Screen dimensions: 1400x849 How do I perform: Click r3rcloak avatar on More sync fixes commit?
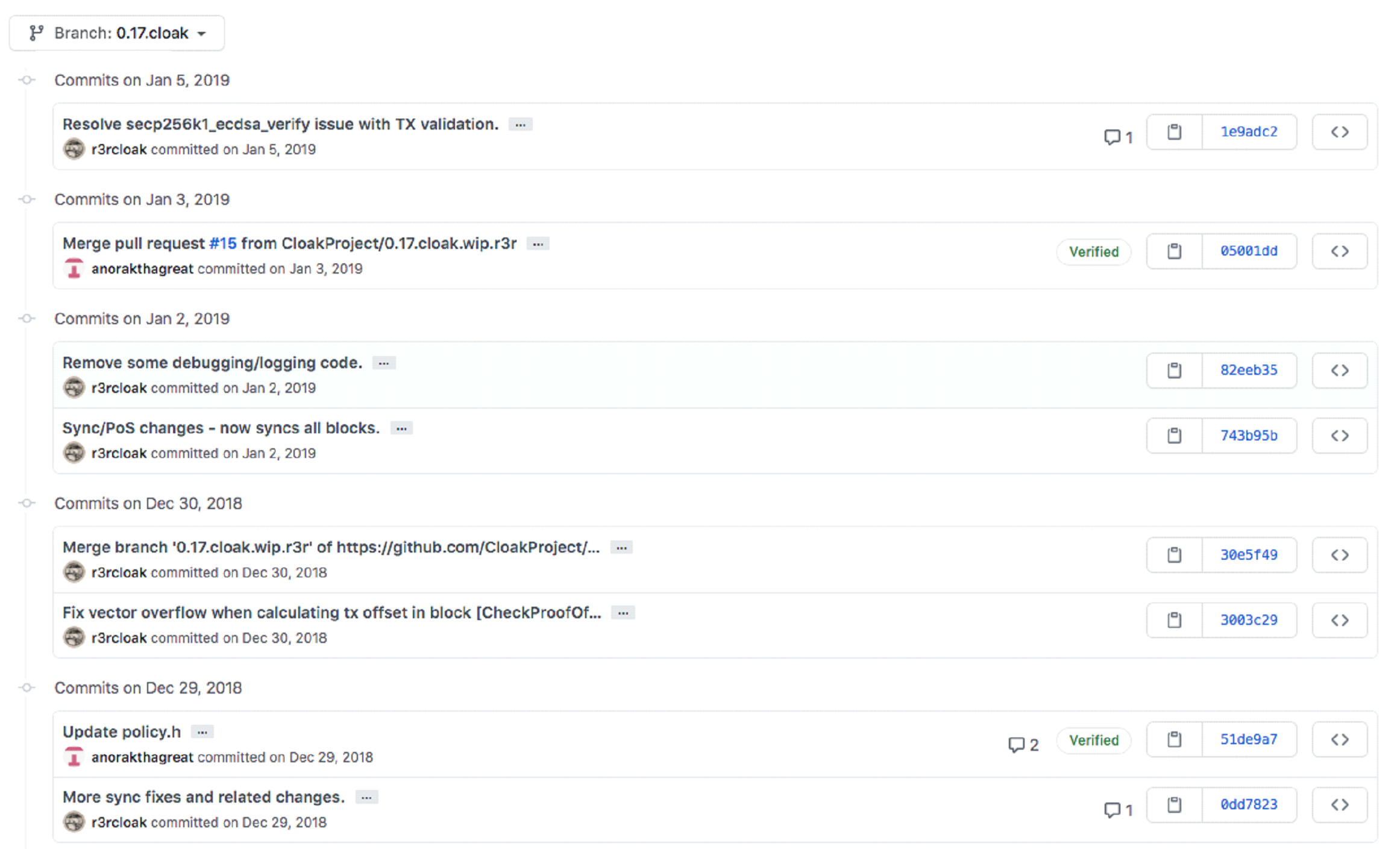tap(74, 822)
